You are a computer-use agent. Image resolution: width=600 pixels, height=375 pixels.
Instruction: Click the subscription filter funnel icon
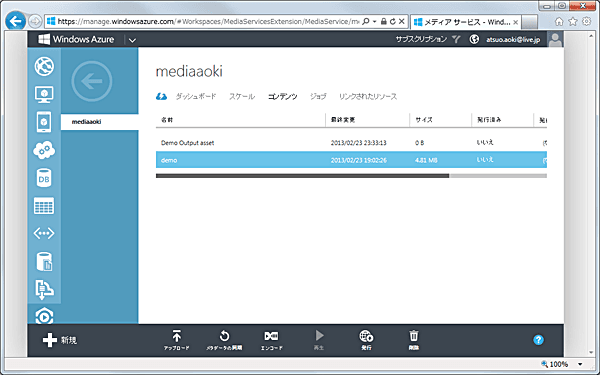(456, 39)
